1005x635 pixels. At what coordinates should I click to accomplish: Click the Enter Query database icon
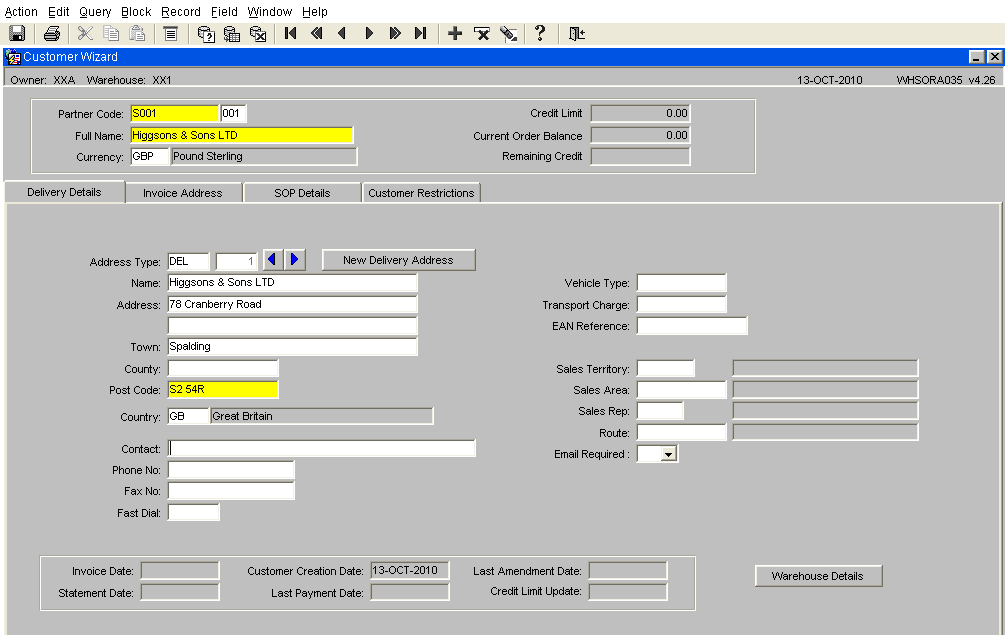point(206,33)
